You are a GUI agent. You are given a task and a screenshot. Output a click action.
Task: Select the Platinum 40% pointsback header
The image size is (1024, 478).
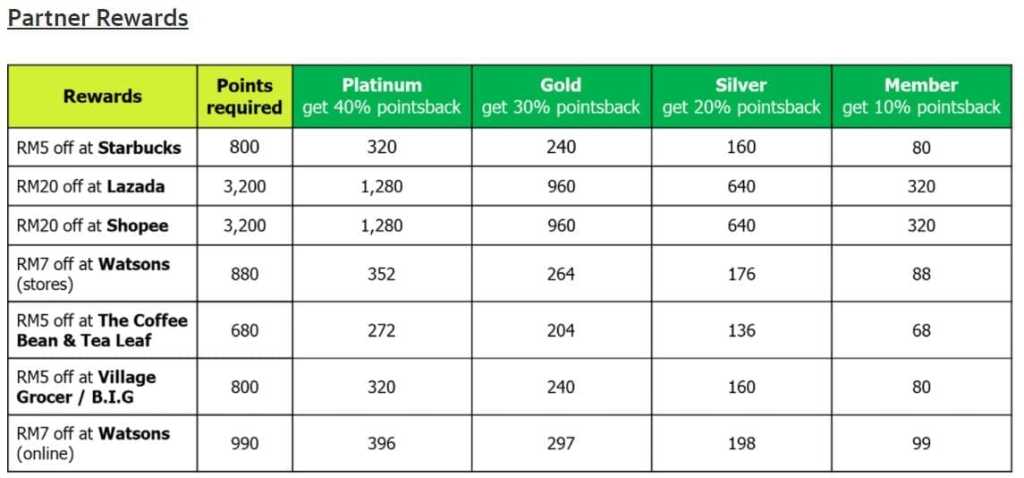click(381, 97)
